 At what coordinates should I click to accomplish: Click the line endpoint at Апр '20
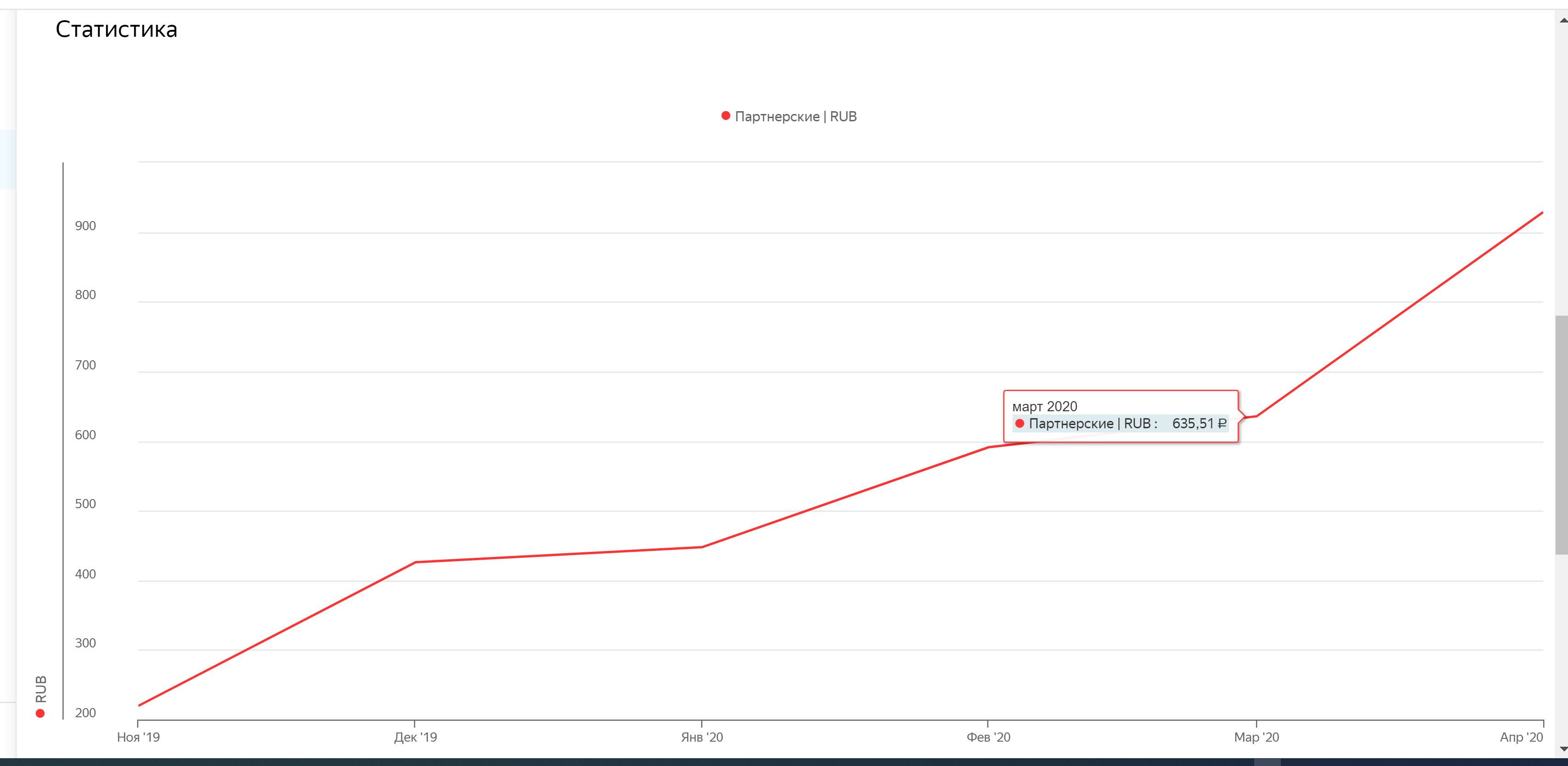pos(1542,212)
